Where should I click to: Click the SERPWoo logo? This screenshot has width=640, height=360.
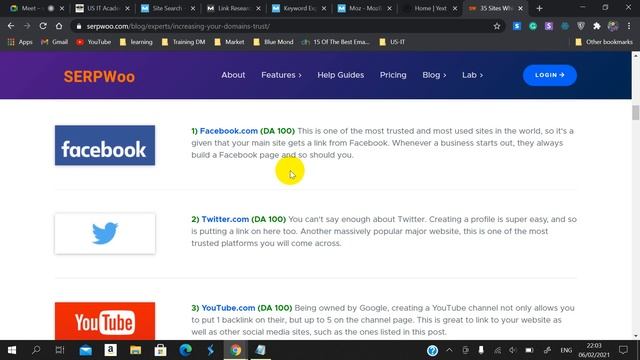(x=99, y=77)
